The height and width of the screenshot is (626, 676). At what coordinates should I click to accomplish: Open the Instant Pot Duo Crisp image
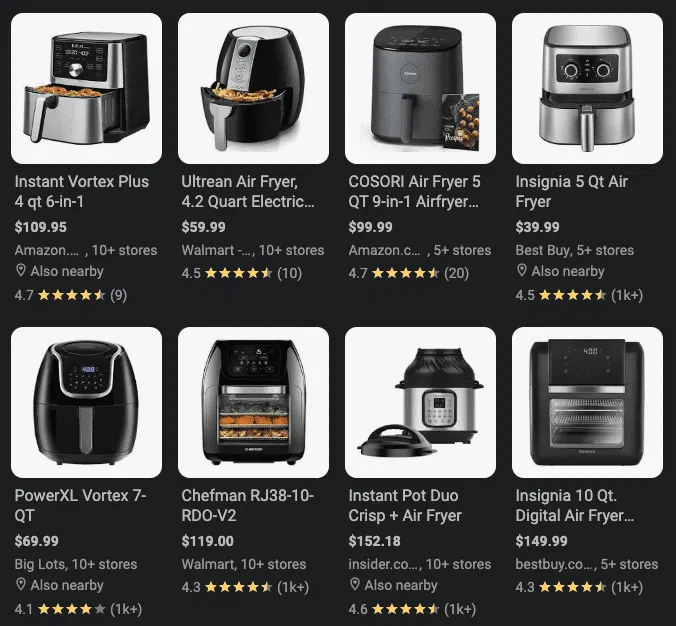(x=420, y=402)
